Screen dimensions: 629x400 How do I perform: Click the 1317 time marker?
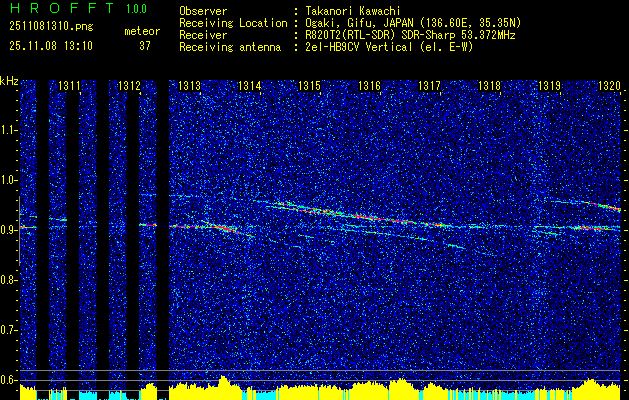pyautogui.click(x=429, y=85)
